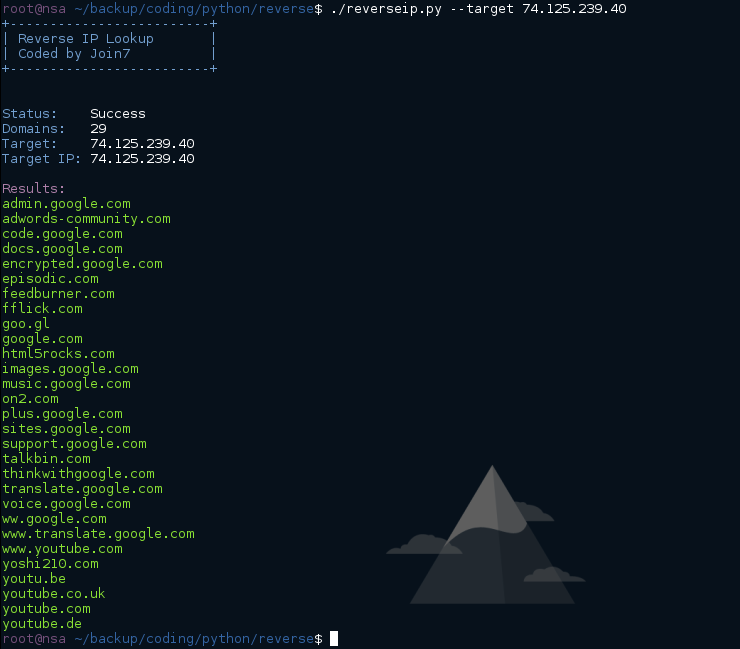Select the youtu.be entry
The height and width of the screenshot is (649, 740).
coord(34,579)
